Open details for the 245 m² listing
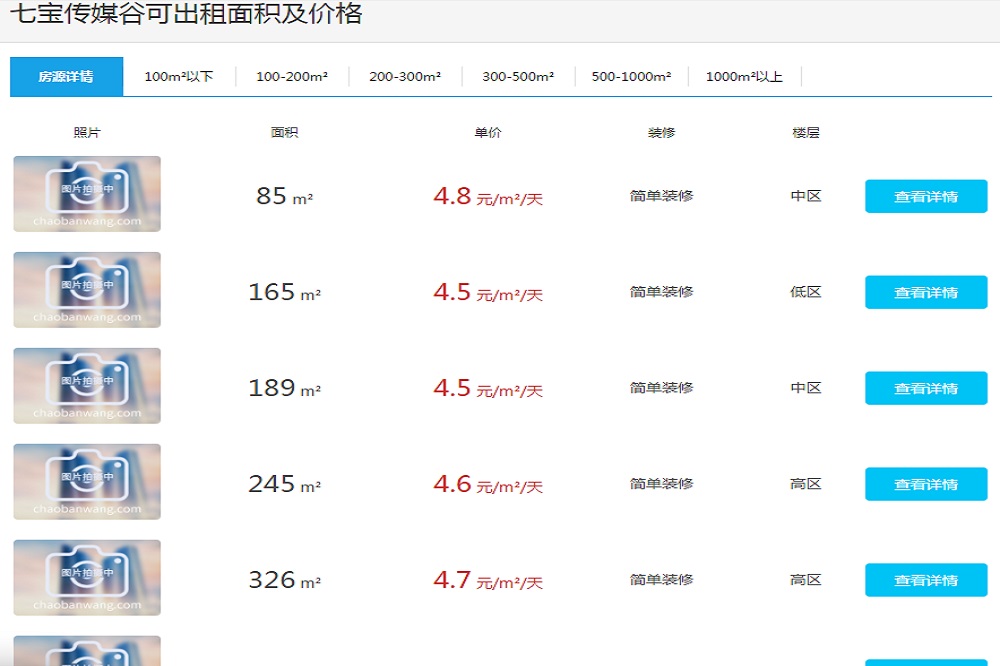Image resolution: width=1000 pixels, height=666 pixels. tap(925, 485)
